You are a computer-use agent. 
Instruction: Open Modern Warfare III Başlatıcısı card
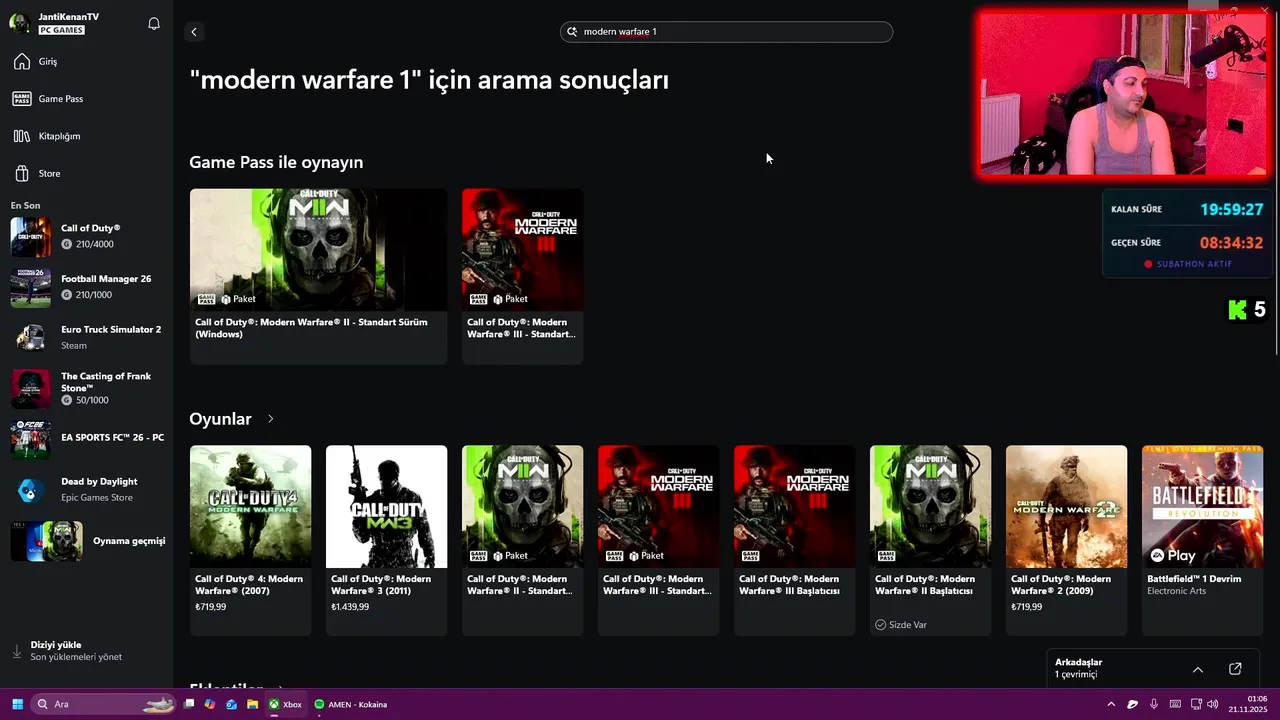click(794, 540)
